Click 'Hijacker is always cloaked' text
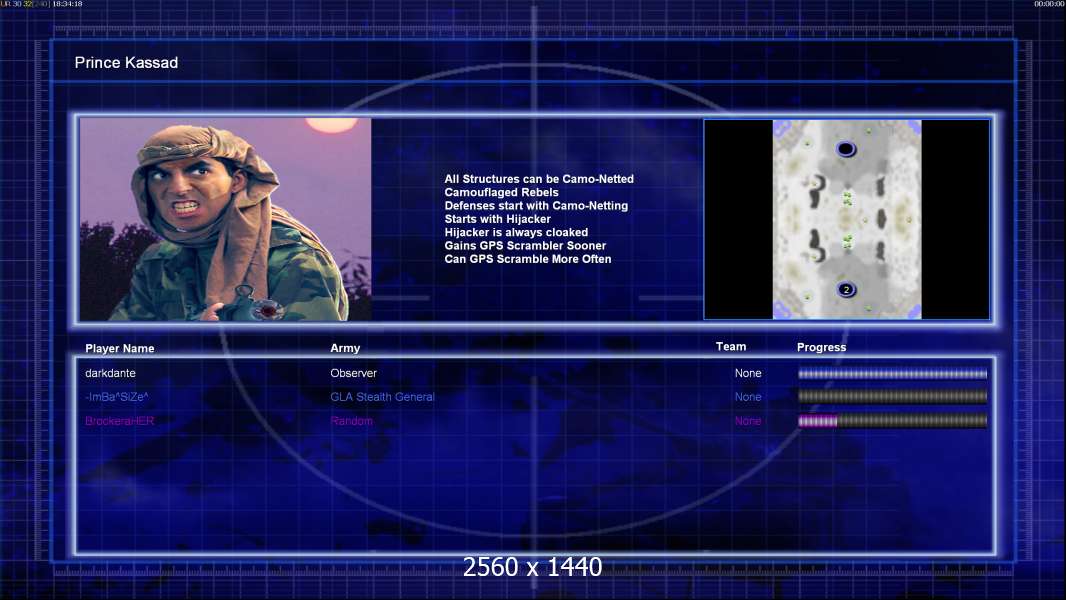1066x600 pixels. click(516, 232)
